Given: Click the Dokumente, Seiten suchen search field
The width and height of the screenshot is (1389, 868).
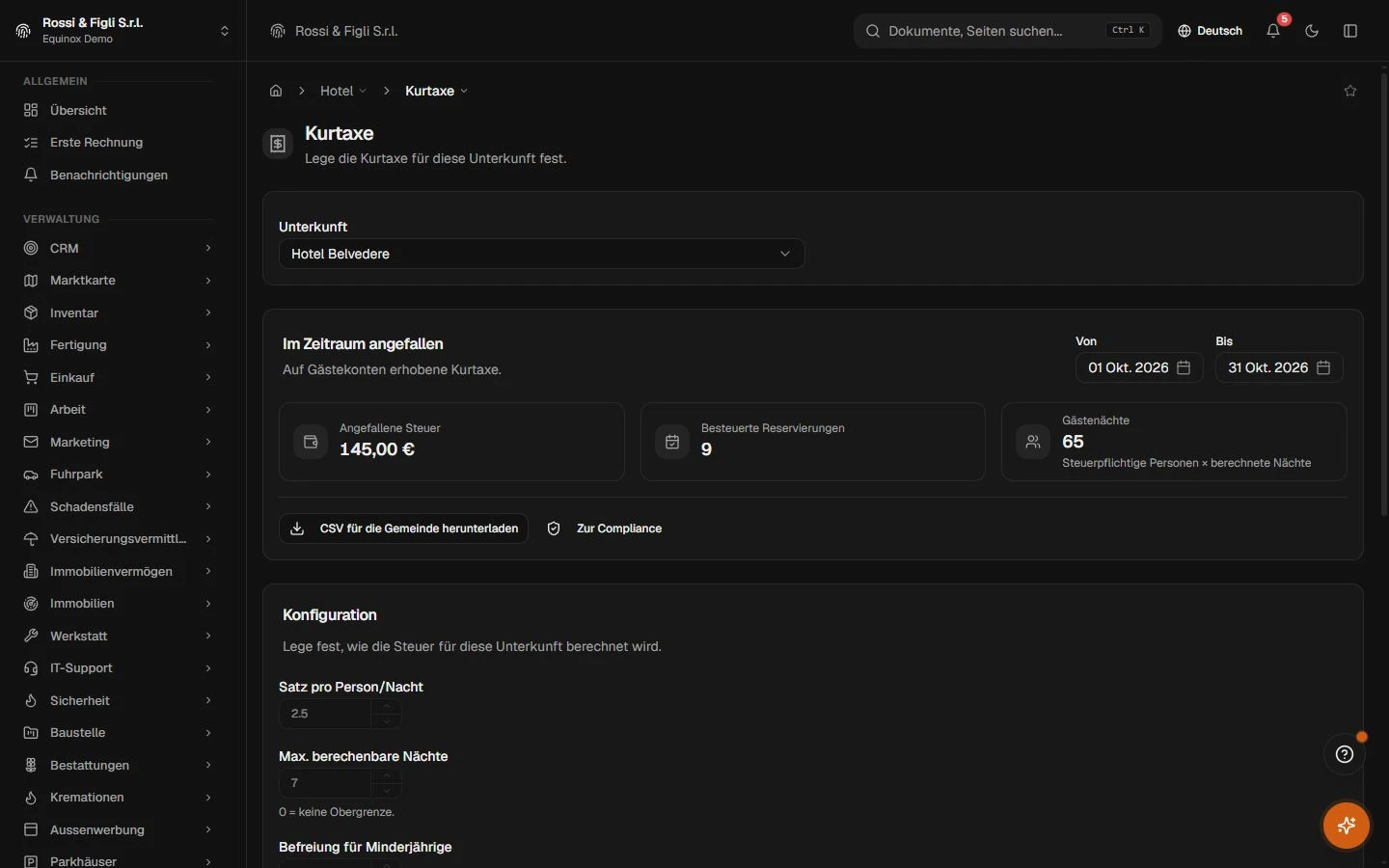Looking at the screenshot, I should click(1008, 31).
